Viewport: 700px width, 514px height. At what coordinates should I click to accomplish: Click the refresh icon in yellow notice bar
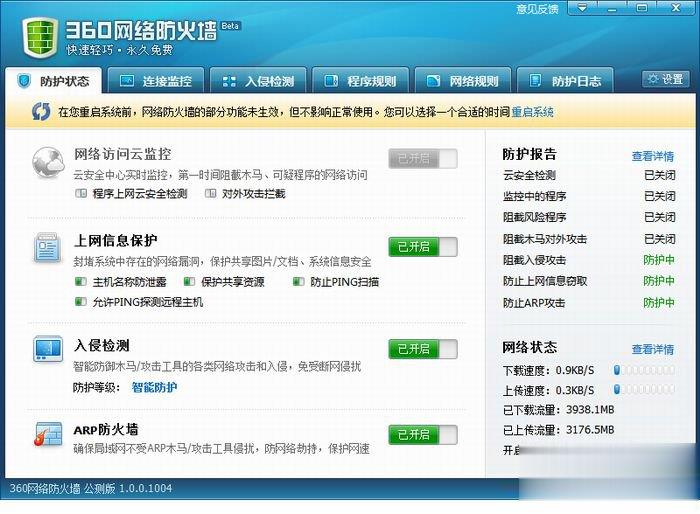coord(41,112)
